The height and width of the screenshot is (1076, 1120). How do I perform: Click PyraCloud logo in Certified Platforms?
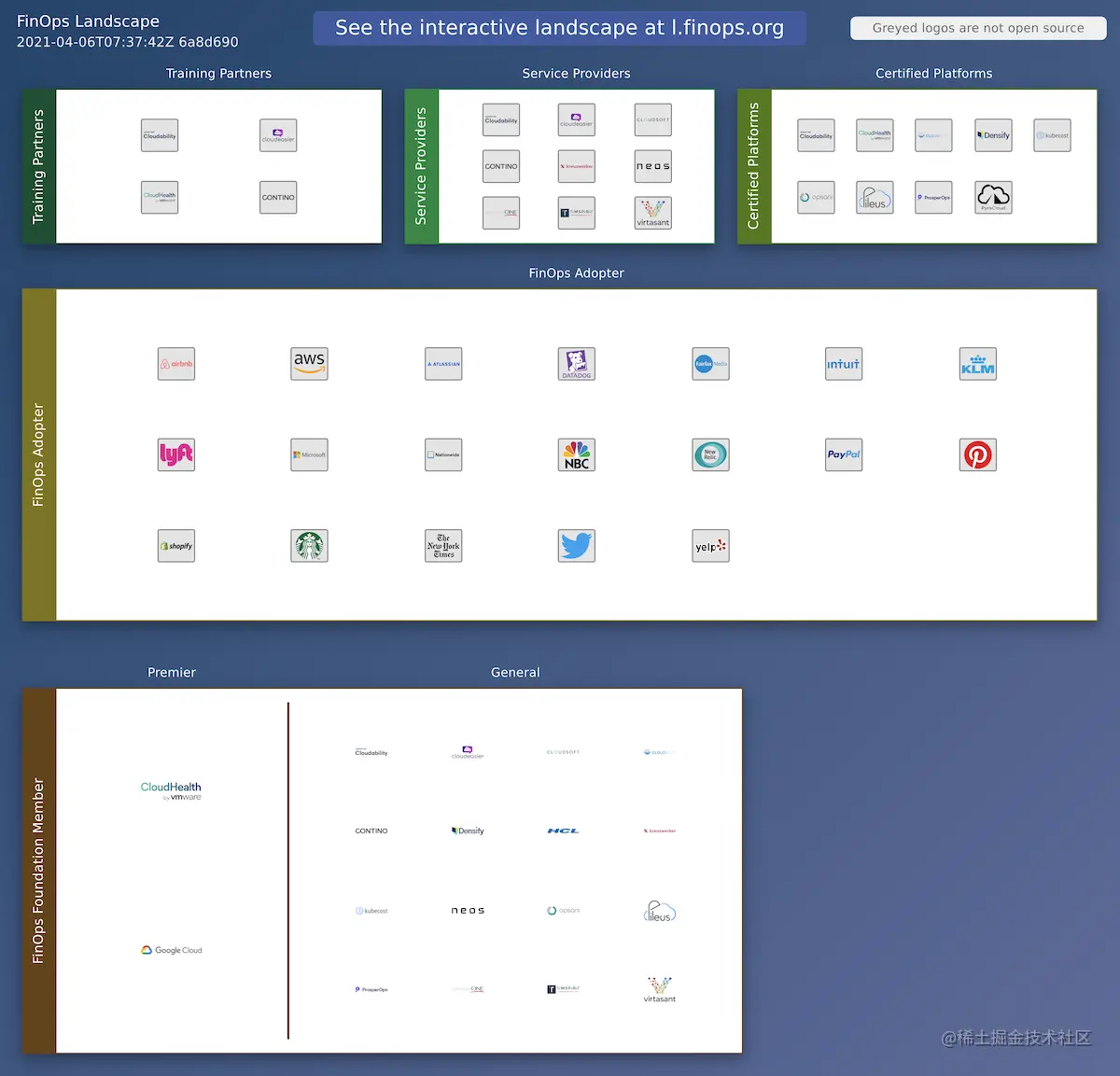click(993, 197)
